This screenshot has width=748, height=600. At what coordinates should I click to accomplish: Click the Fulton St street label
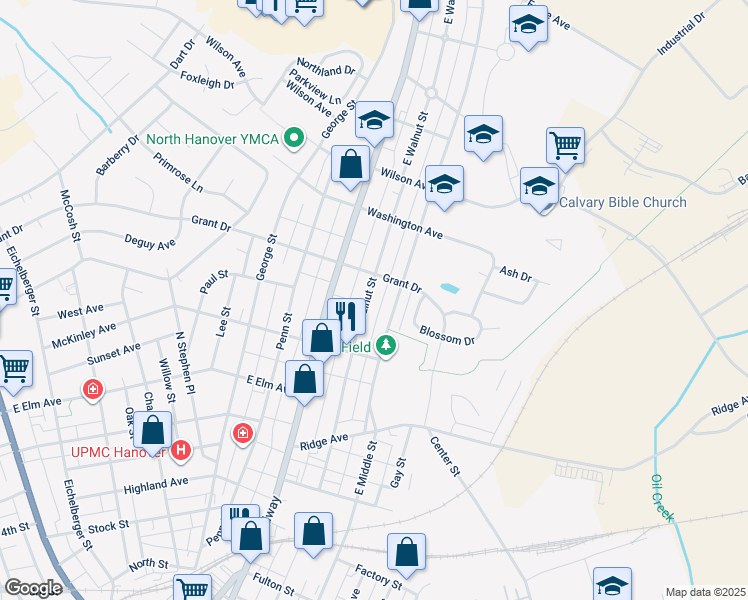click(273, 584)
